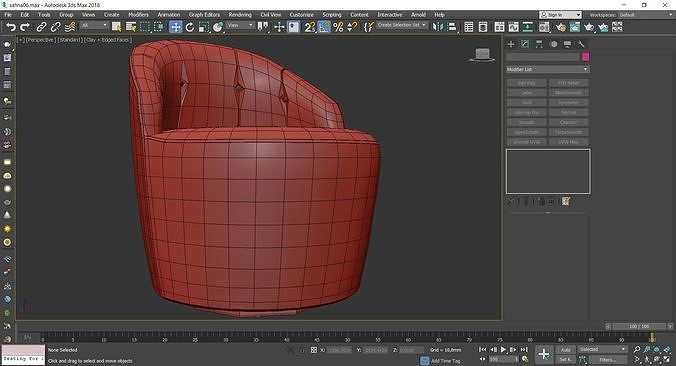Click the Undo arrow icon

(11, 27)
